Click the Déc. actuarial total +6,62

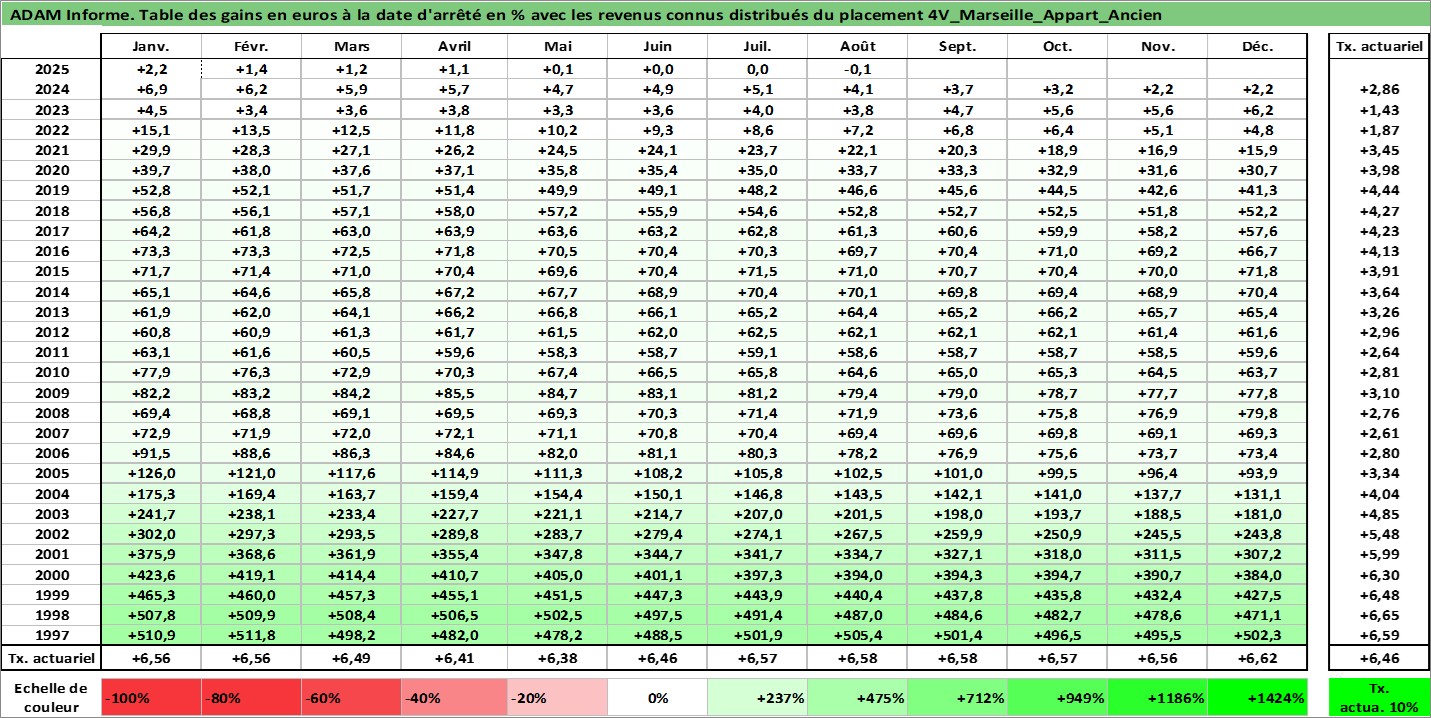1257,658
